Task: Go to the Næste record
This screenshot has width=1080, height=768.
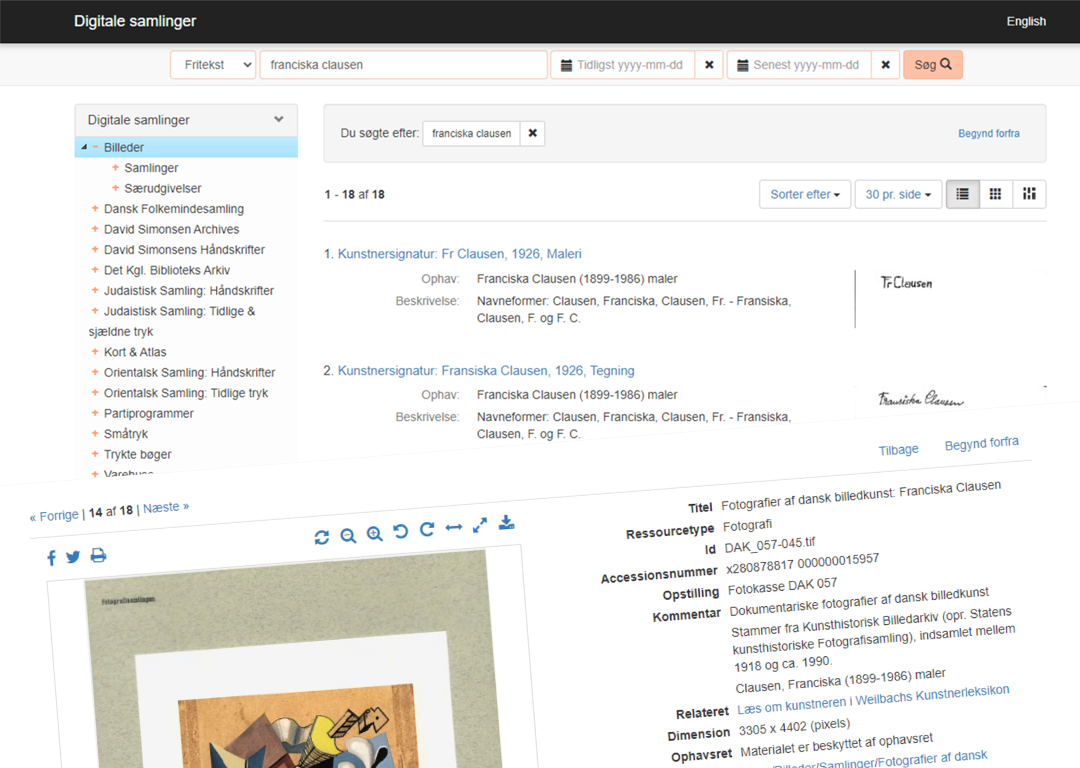Action: (x=166, y=508)
